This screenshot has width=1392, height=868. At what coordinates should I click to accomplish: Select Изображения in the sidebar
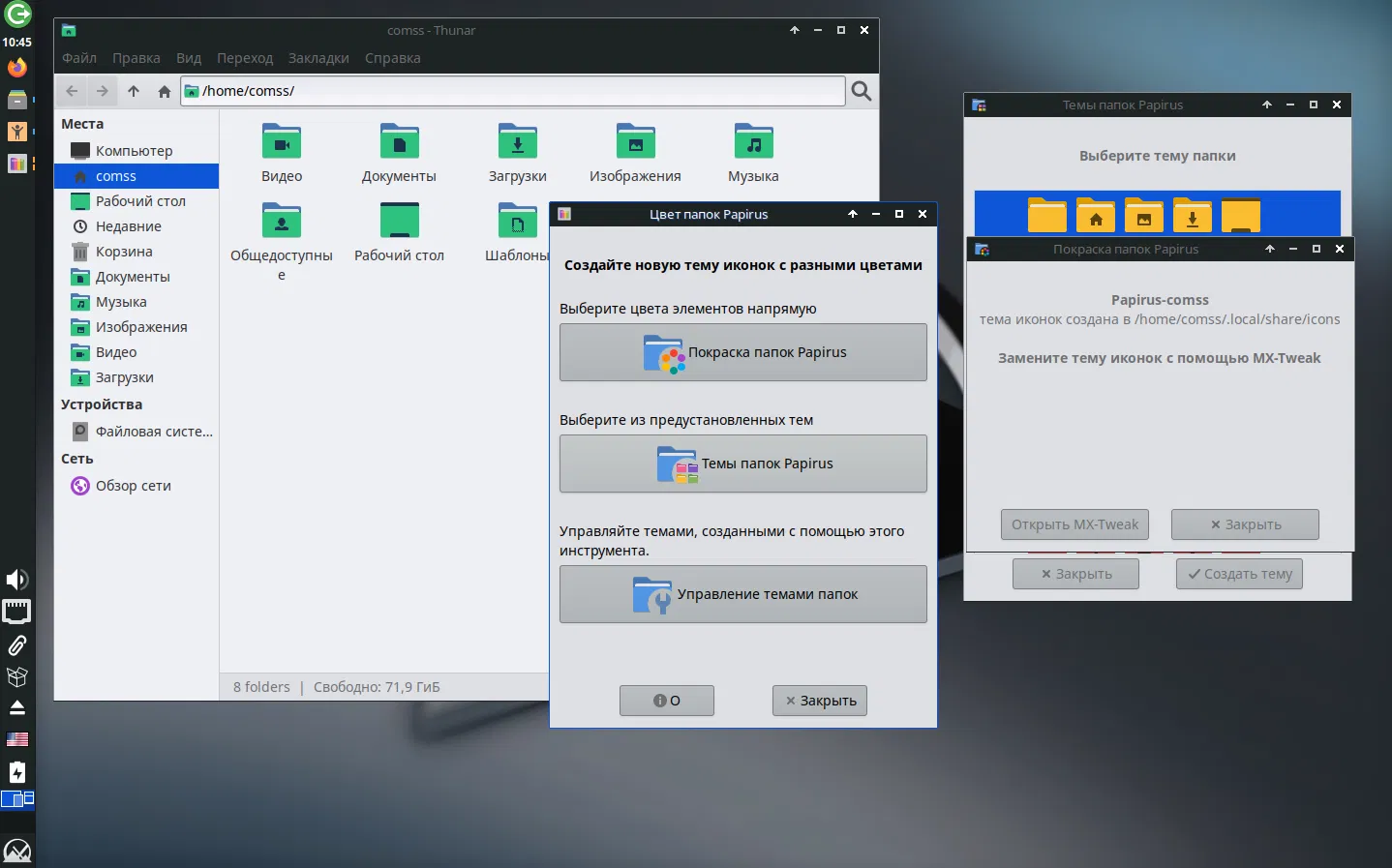click(136, 327)
